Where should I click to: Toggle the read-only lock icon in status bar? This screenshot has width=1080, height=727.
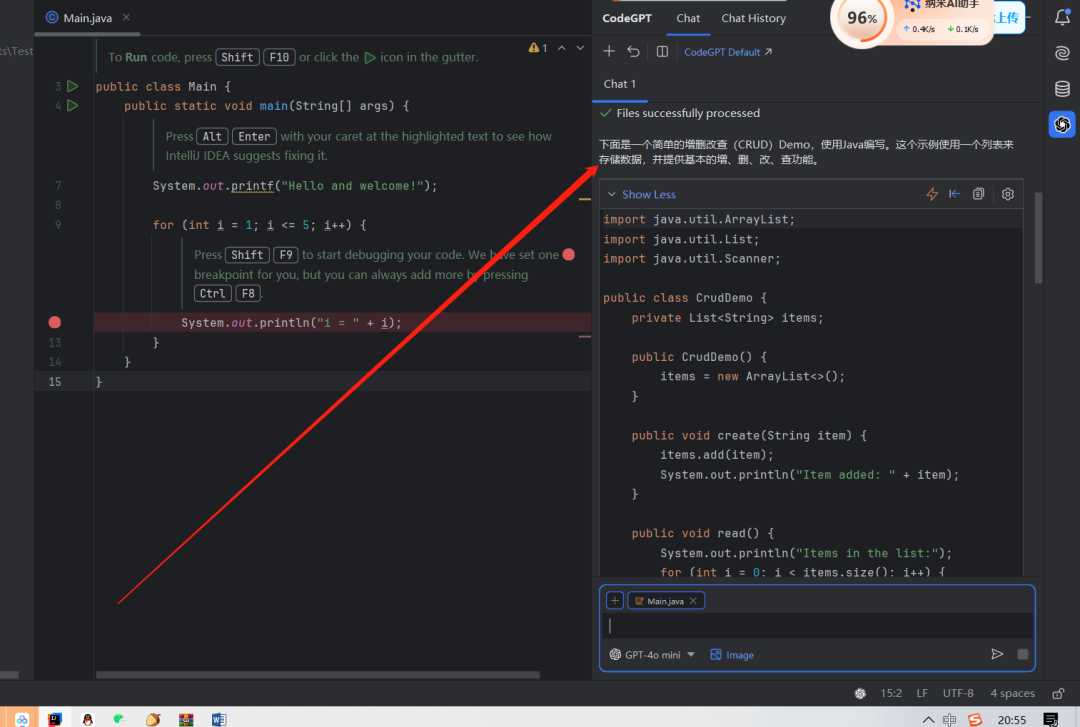pos(1059,693)
